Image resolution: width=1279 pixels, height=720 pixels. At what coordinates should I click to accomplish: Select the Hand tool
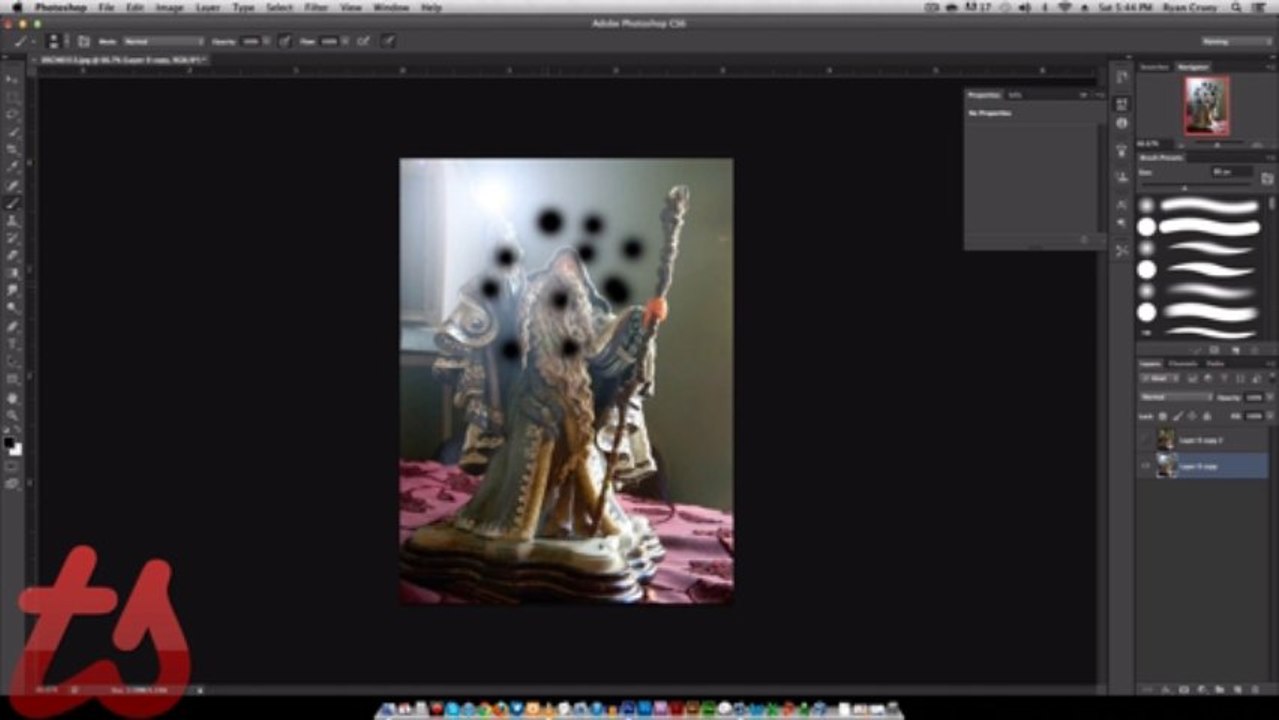click(x=13, y=397)
